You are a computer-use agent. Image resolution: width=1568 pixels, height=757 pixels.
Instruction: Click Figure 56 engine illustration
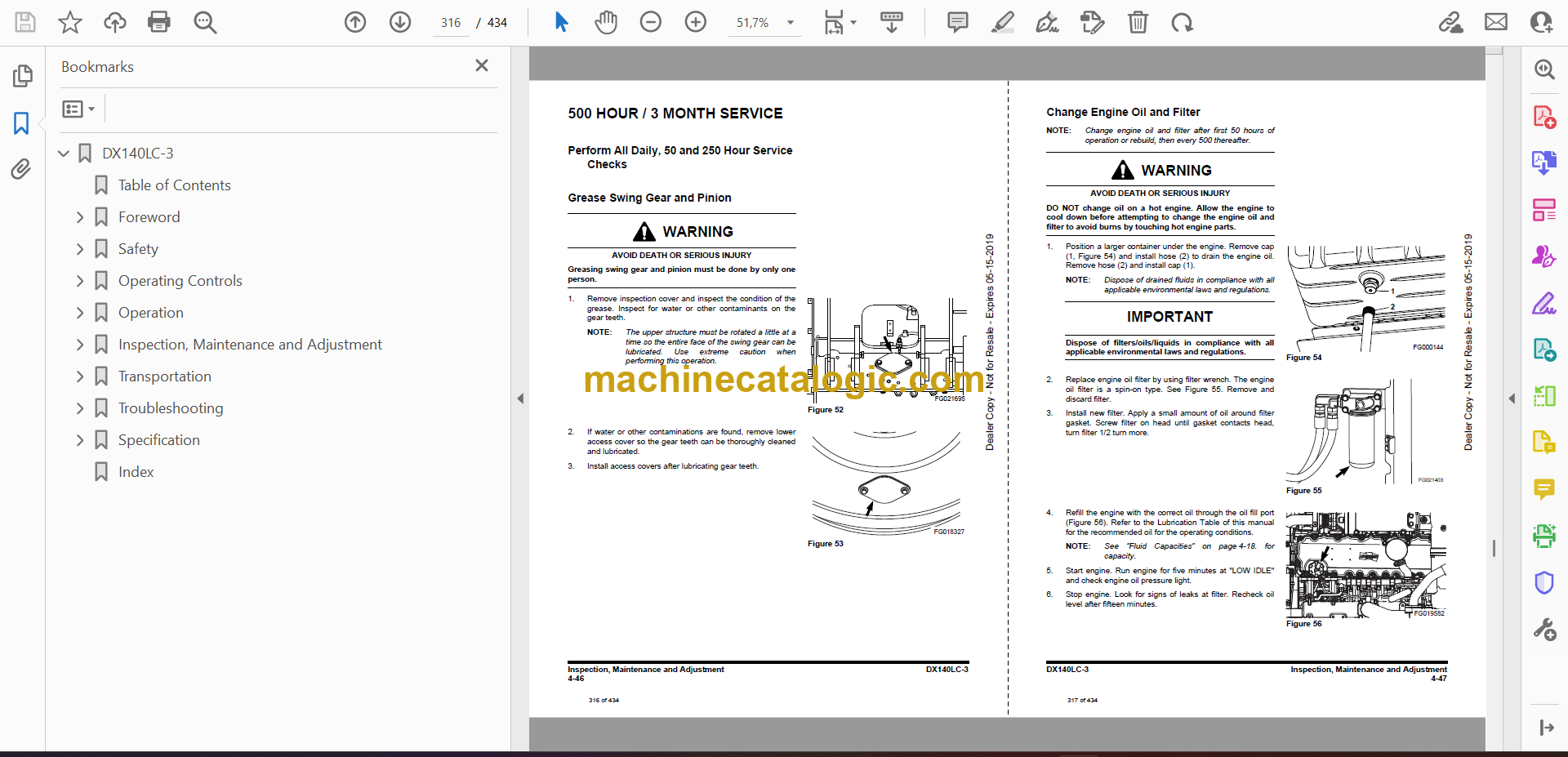(x=1366, y=564)
